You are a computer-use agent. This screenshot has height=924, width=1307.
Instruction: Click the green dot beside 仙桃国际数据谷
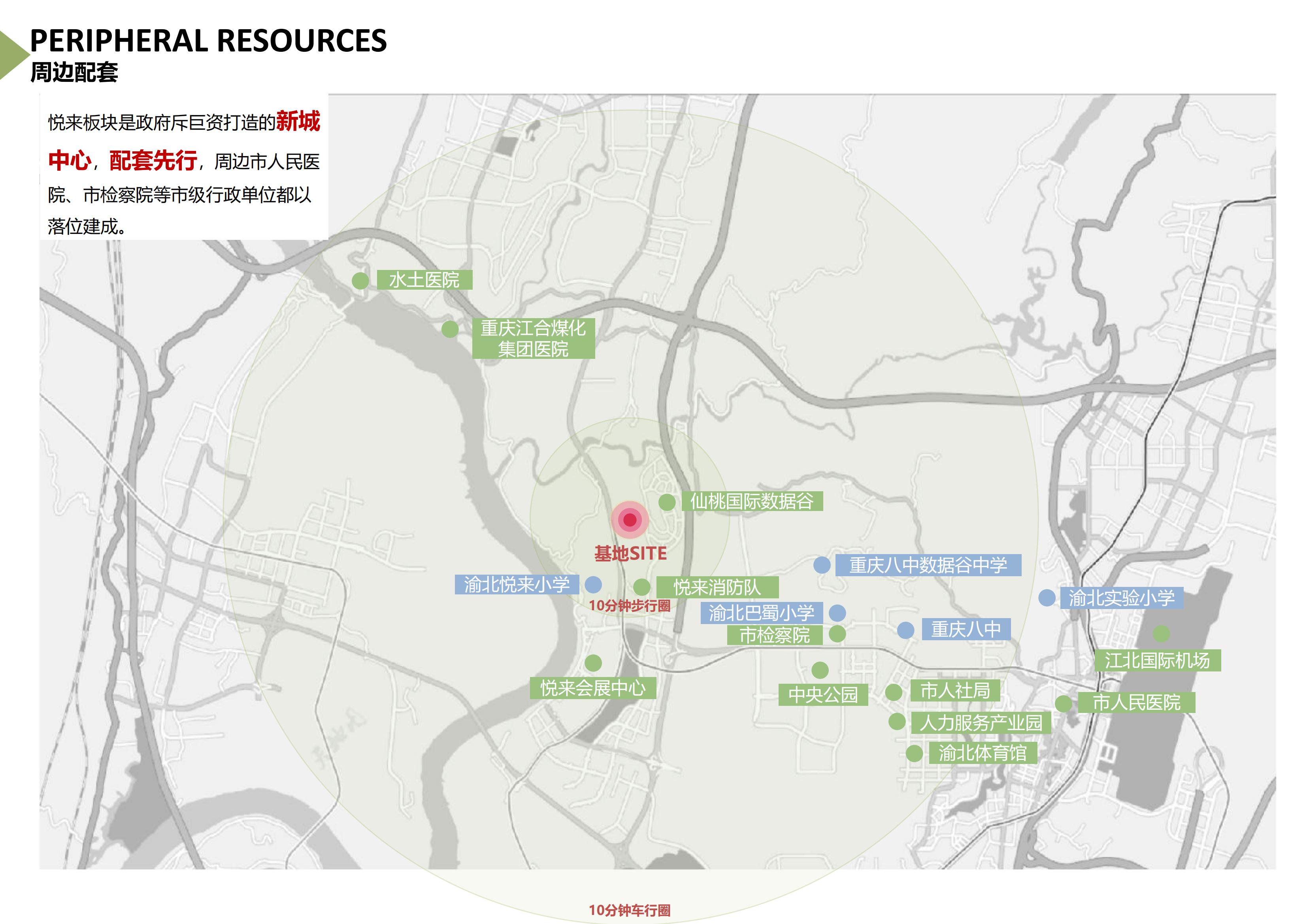(x=667, y=502)
